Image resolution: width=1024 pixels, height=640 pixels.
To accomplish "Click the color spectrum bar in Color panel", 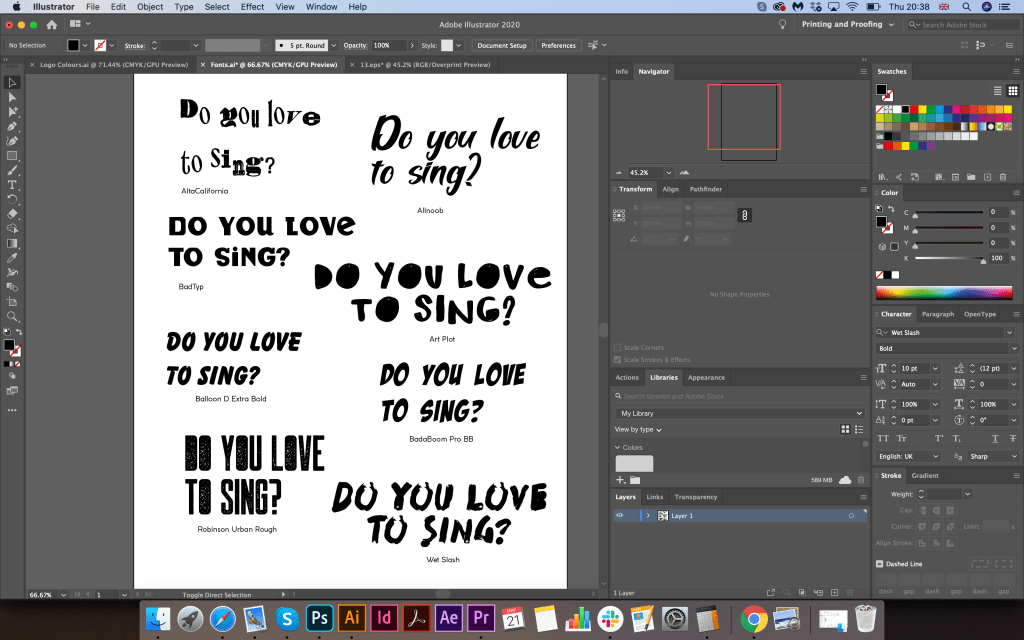I will click(945, 293).
